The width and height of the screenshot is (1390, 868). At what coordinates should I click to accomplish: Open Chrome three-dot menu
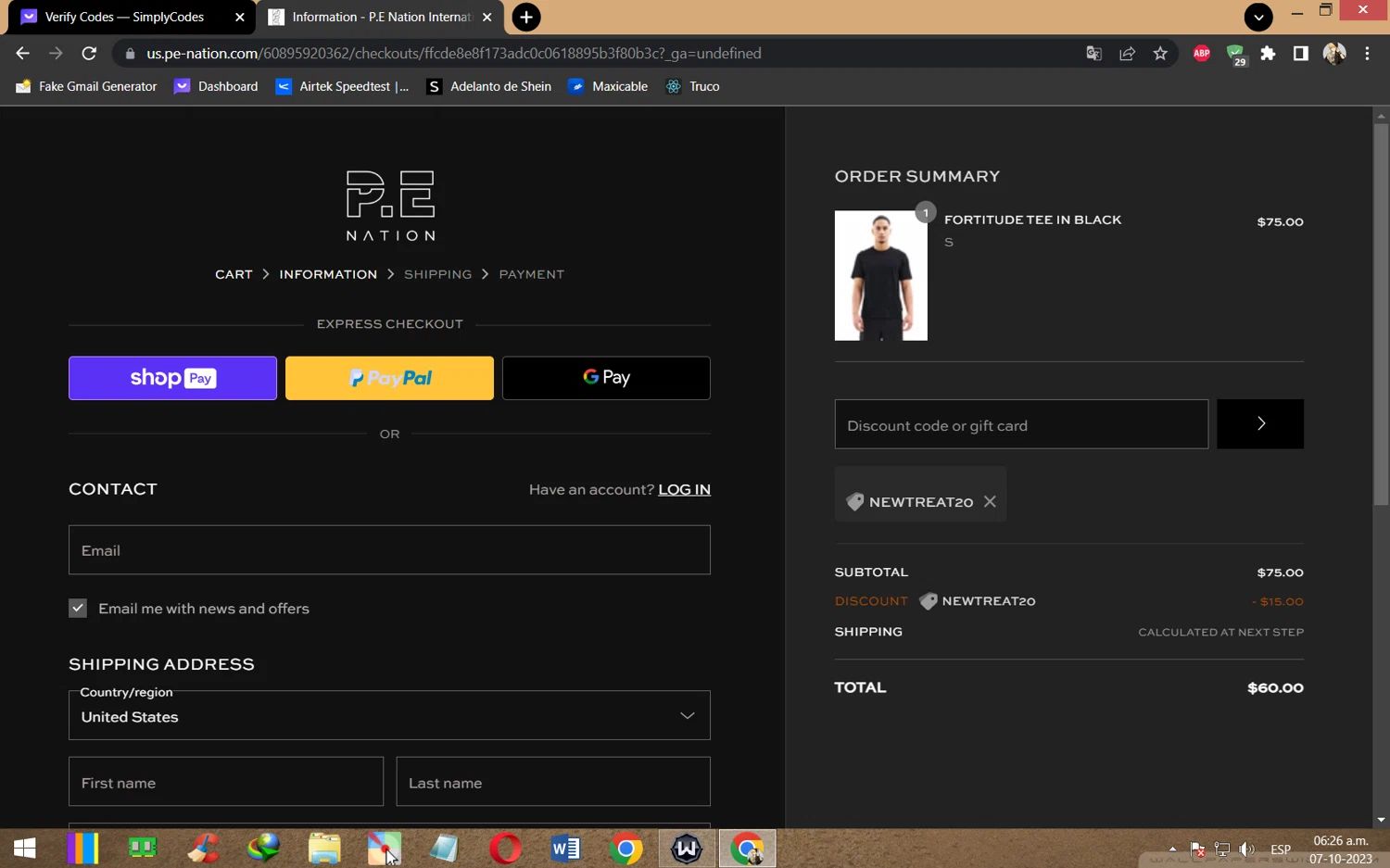tap(1367, 54)
